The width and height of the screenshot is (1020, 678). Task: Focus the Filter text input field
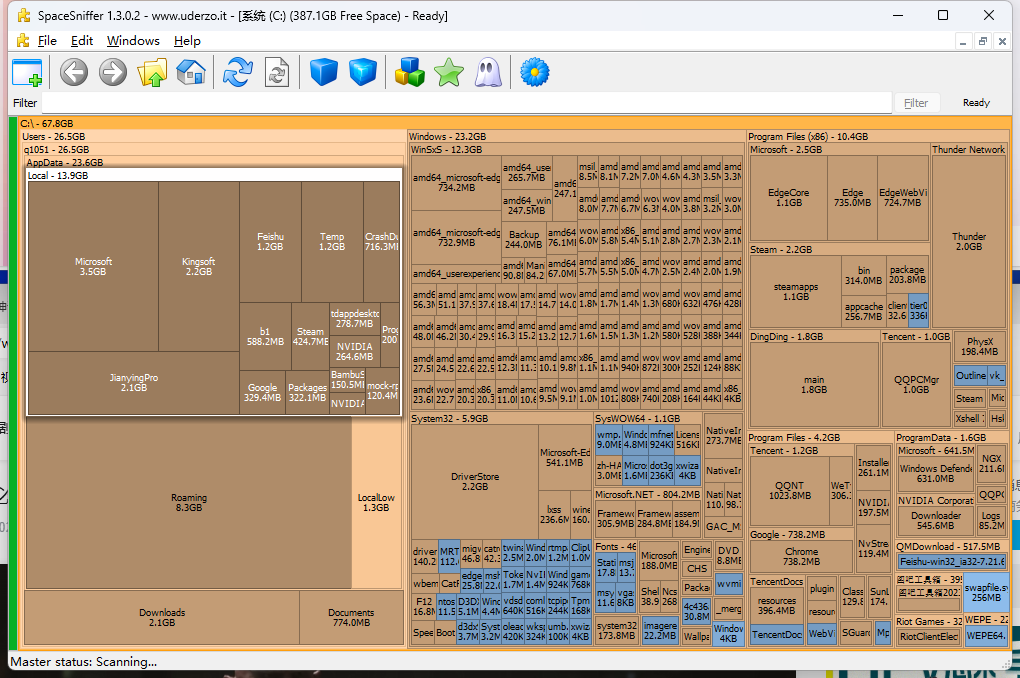tap(466, 103)
